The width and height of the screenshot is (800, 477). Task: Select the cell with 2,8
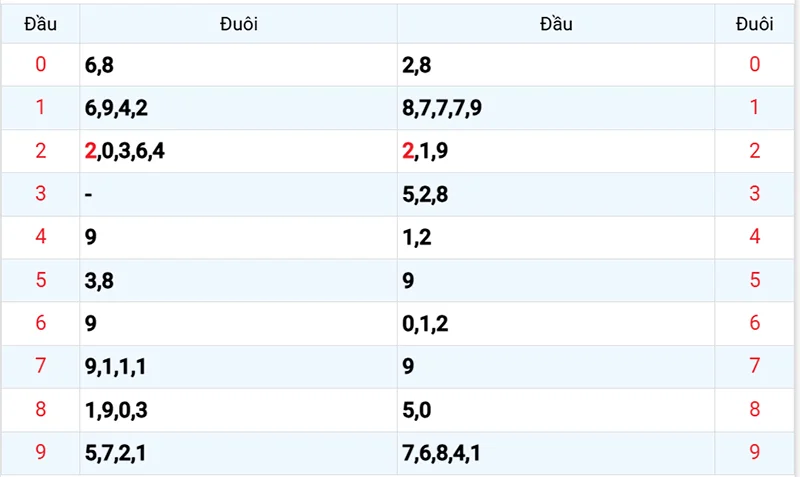[x=417, y=65]
